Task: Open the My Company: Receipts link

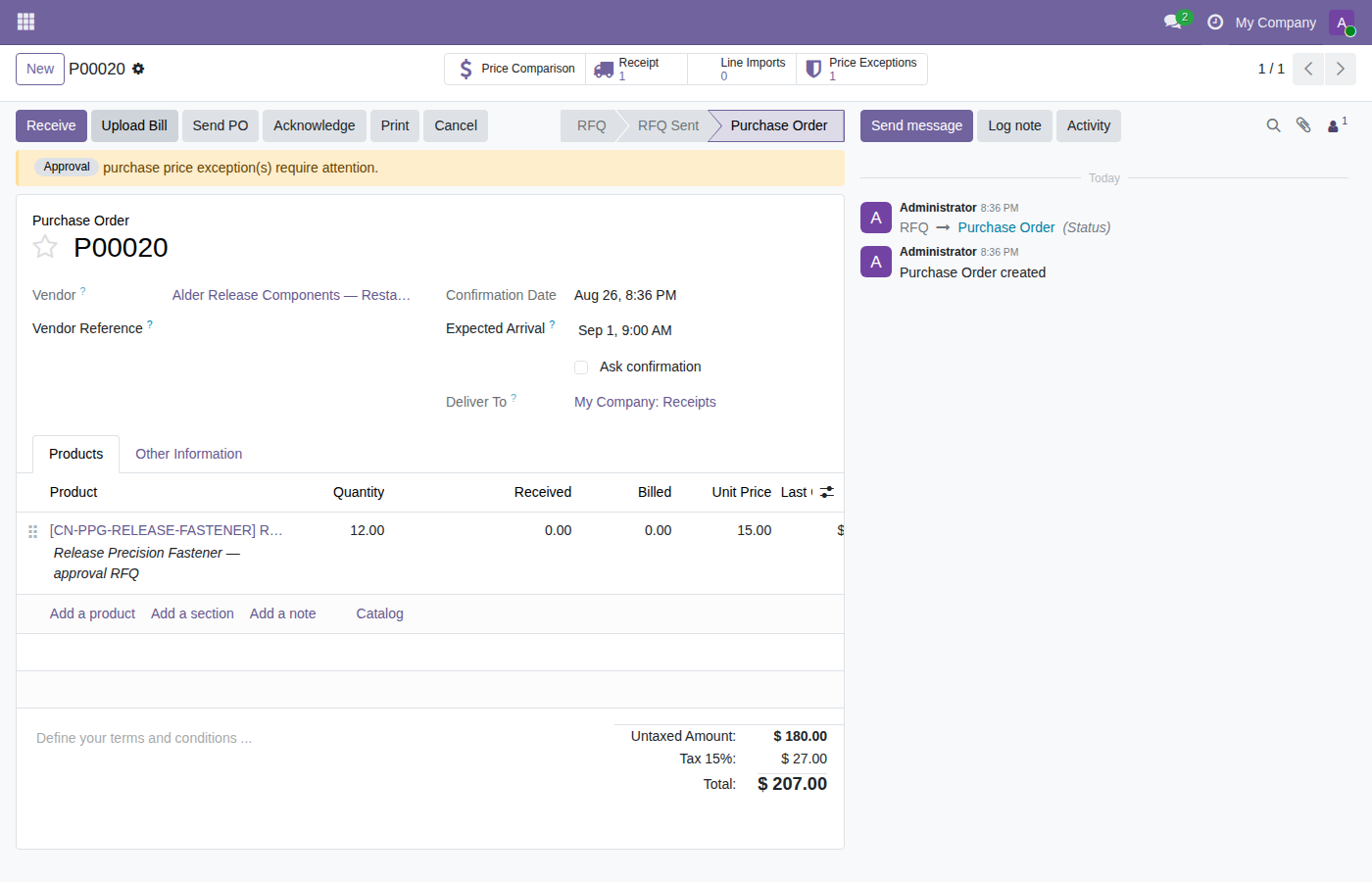Action: (x=645, y=402)
